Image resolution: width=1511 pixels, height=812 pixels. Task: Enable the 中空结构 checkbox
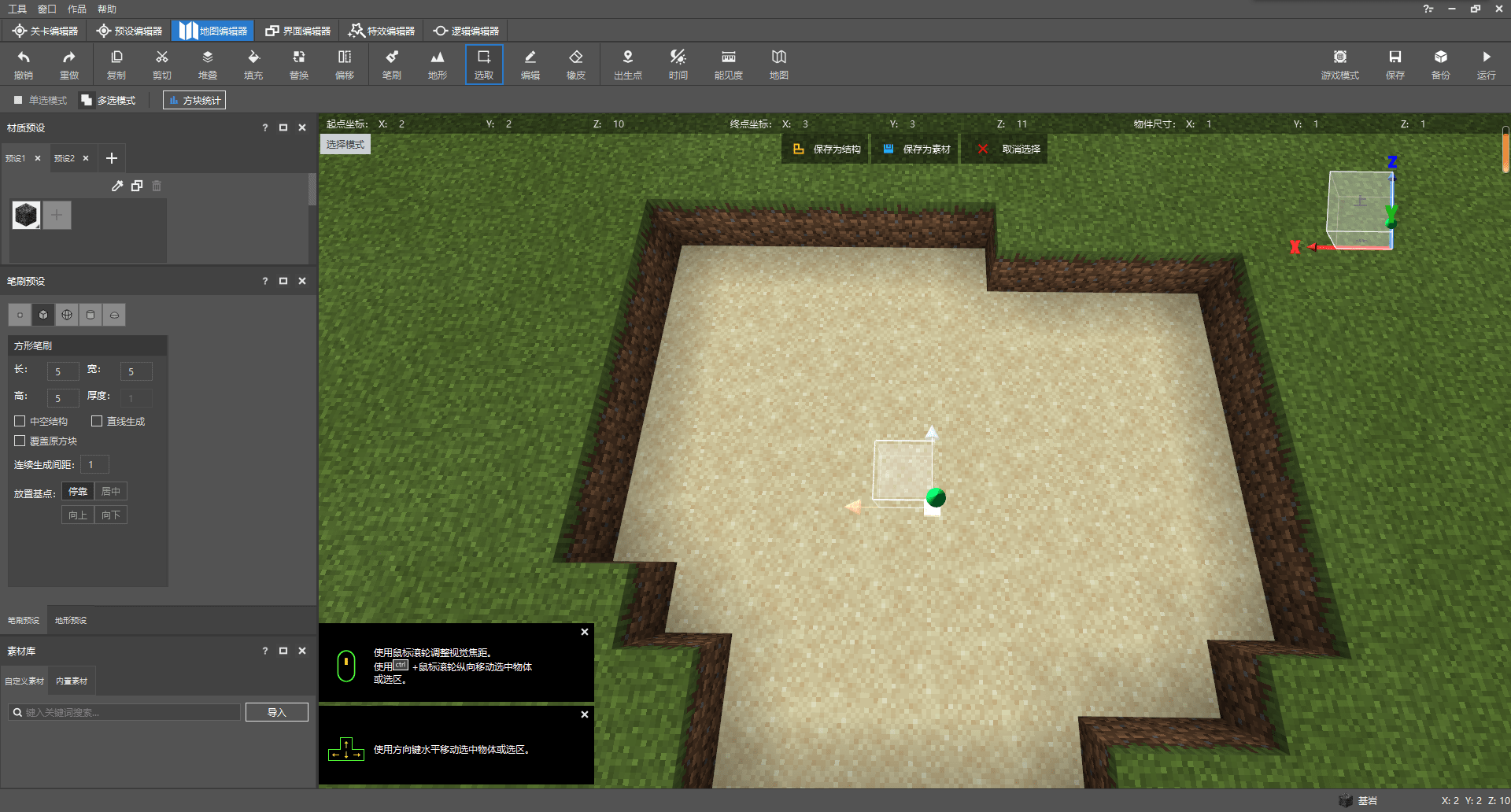(20, 421)
